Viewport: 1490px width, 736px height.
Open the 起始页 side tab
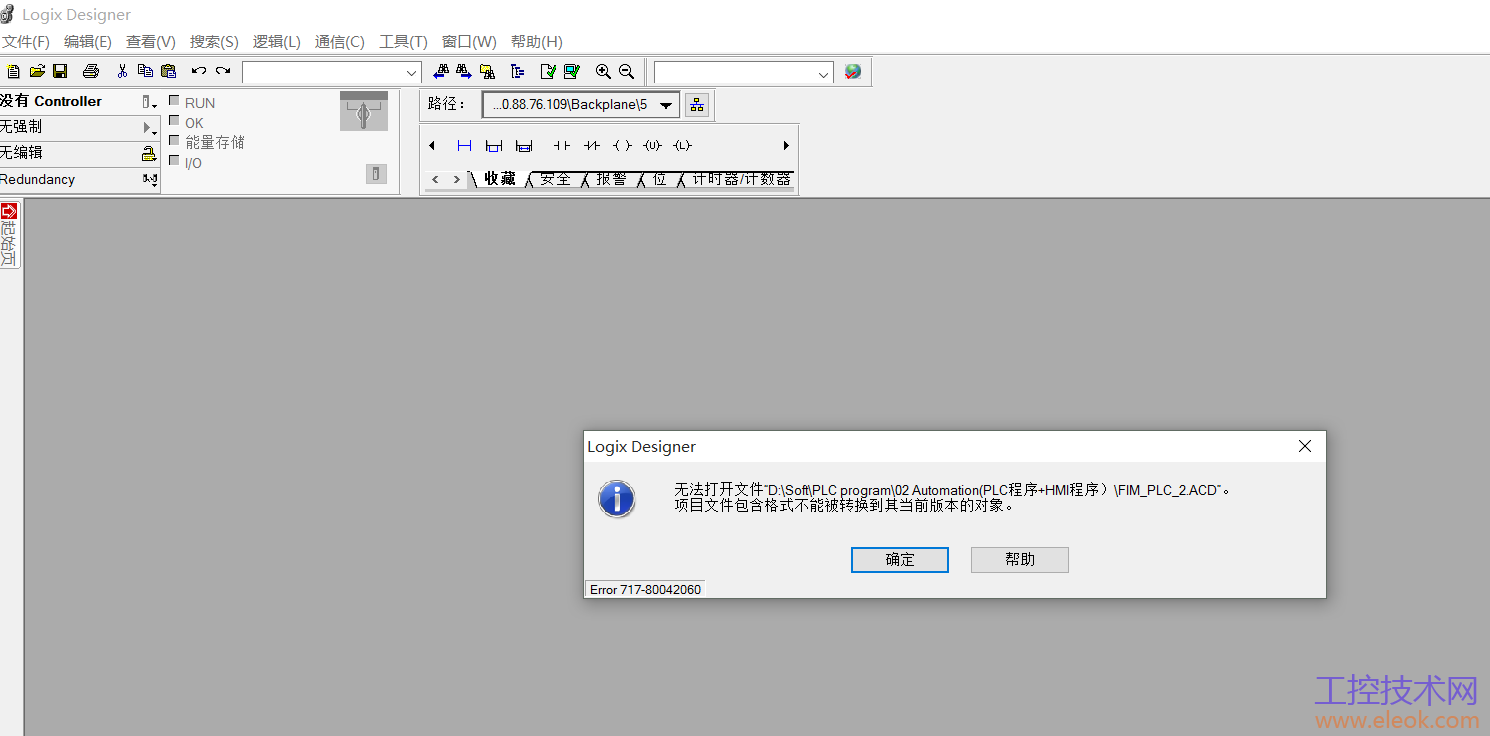[x=9, y=235]
